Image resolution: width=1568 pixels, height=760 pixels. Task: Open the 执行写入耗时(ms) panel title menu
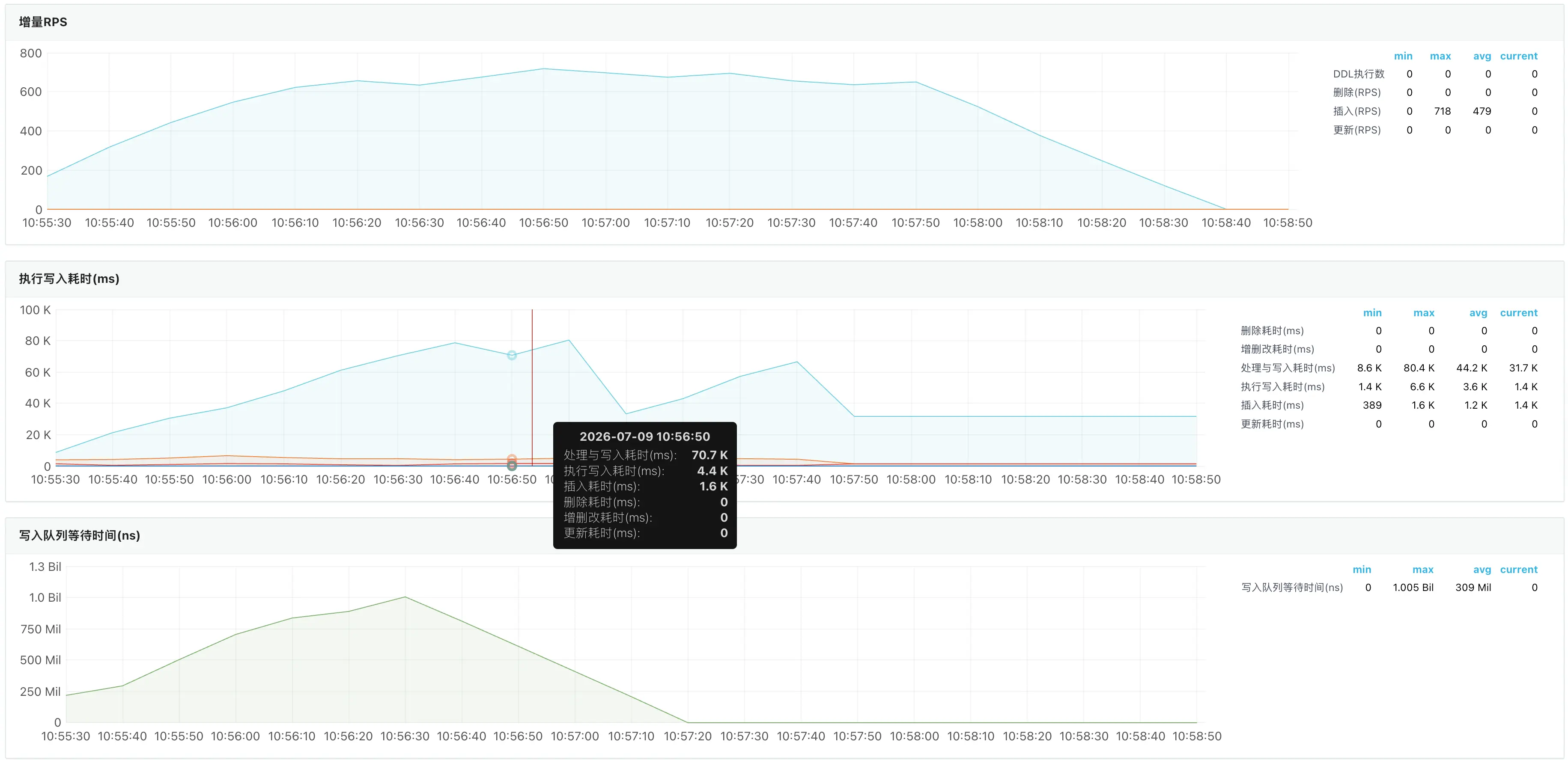pos(69,279)
